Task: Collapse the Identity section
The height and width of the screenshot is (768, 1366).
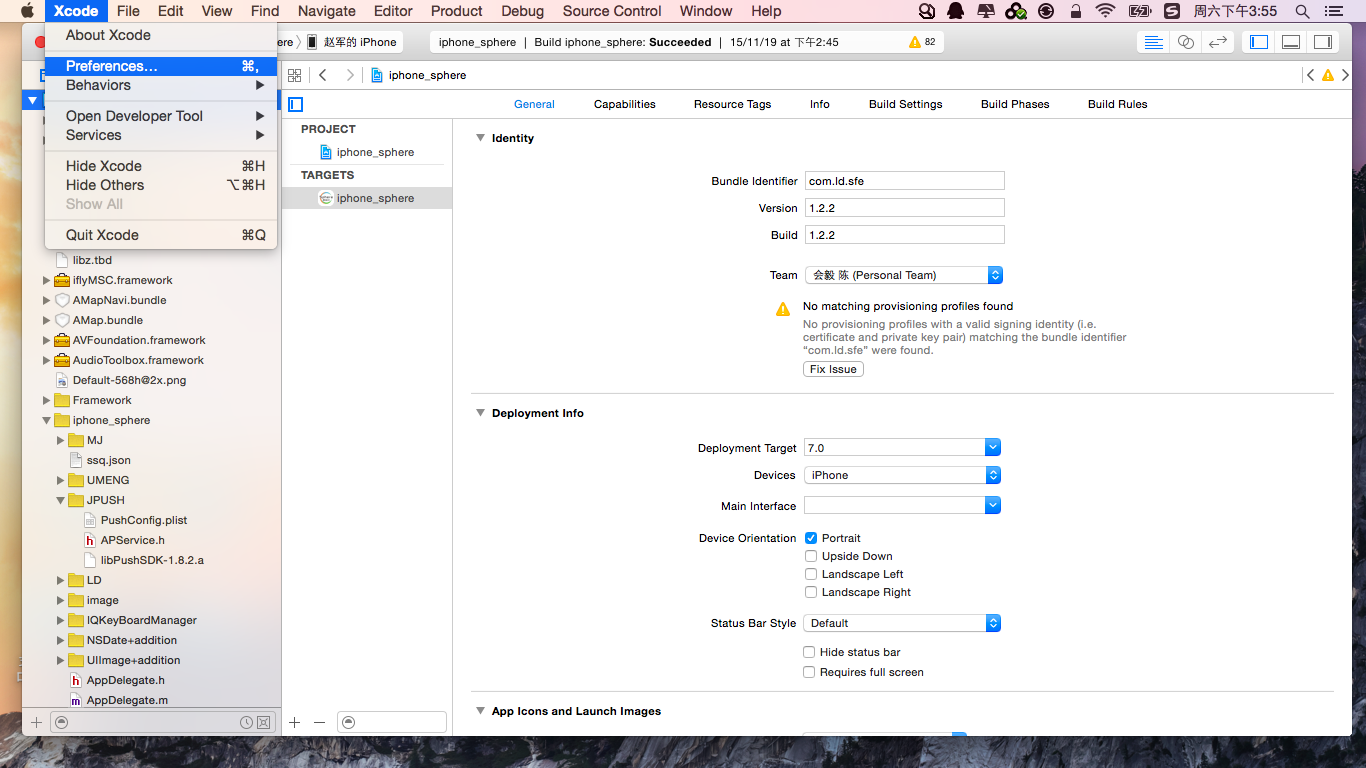Action: [x=480, y=138]
